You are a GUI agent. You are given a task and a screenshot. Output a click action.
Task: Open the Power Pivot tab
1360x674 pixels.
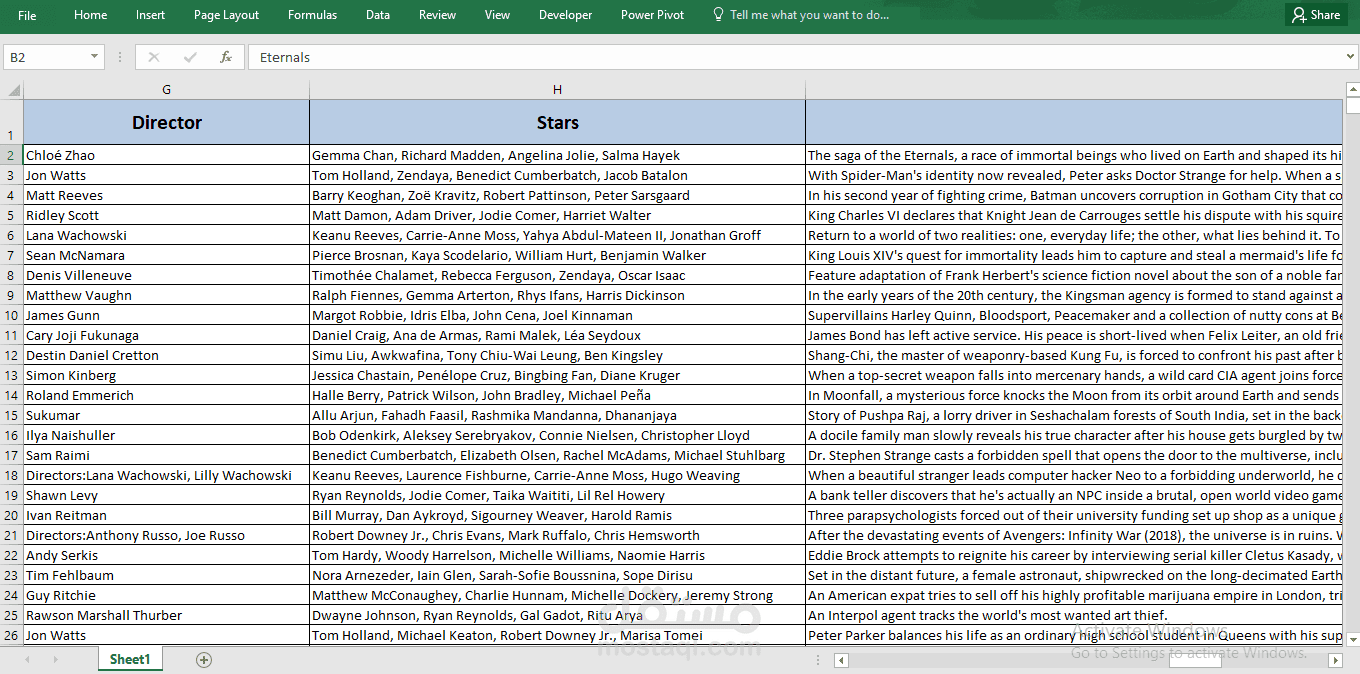point(652,15)
